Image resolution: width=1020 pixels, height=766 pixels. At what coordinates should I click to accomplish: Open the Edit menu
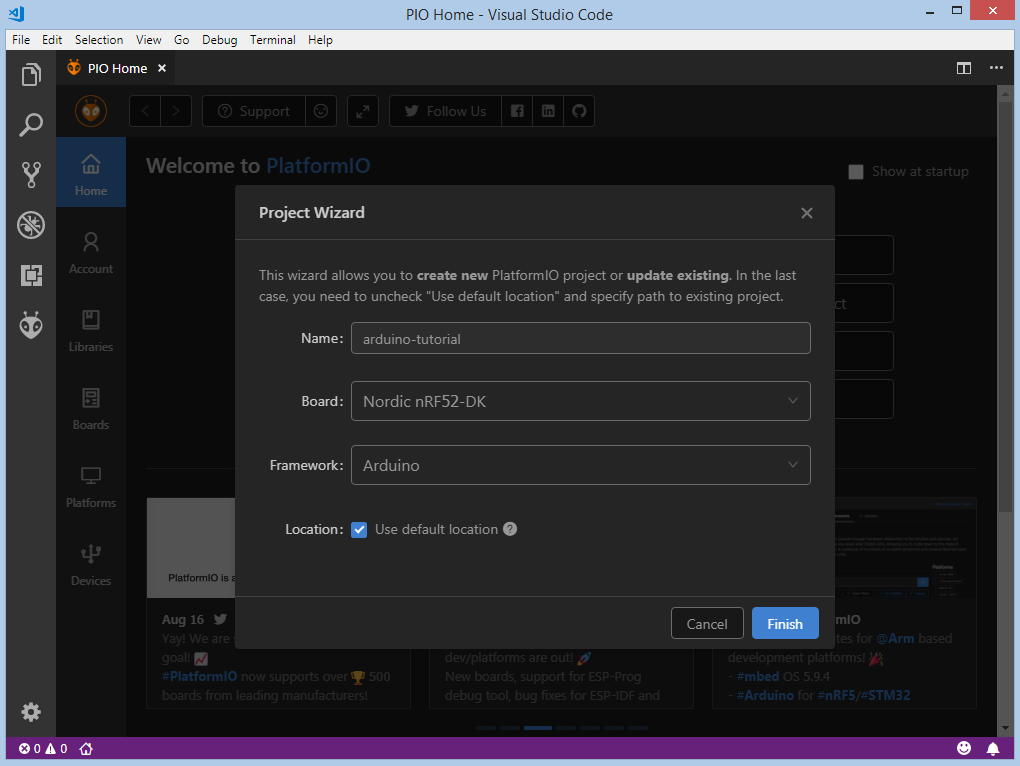click(52, 40)
